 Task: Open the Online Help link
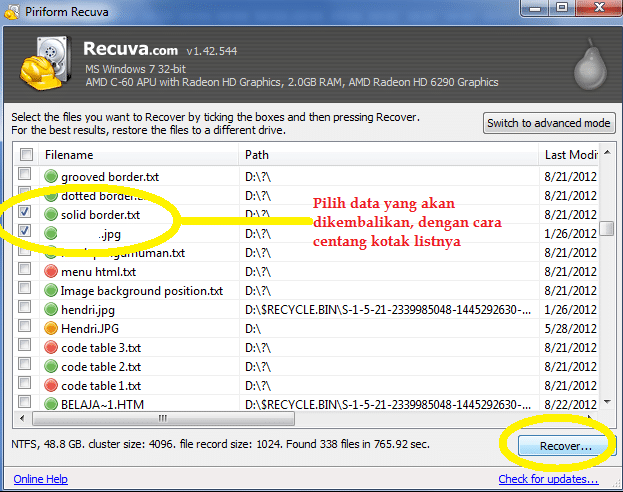[41, 479]
